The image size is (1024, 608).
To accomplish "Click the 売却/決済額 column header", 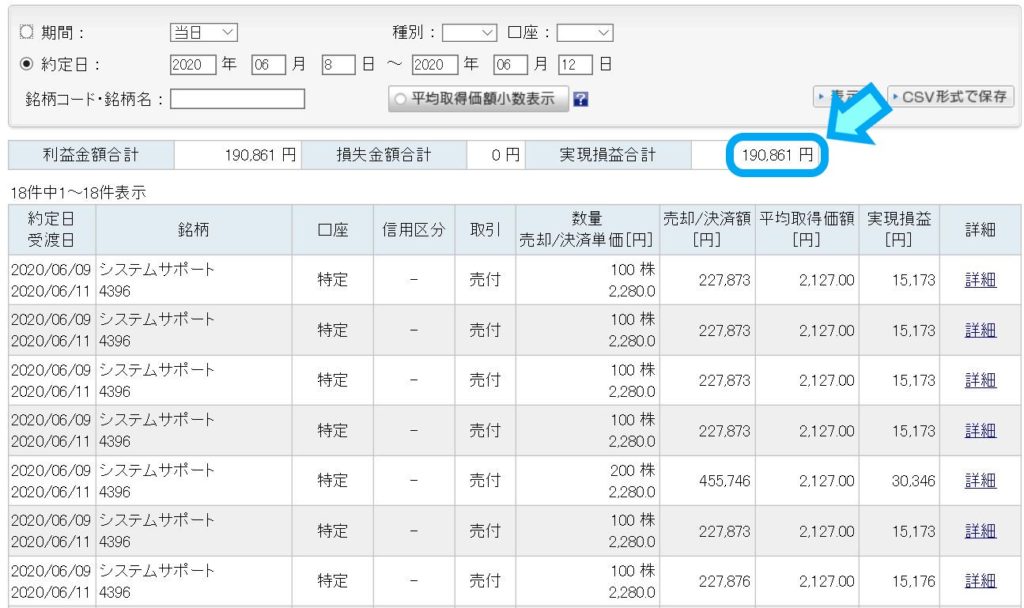I will click(707, 229).
